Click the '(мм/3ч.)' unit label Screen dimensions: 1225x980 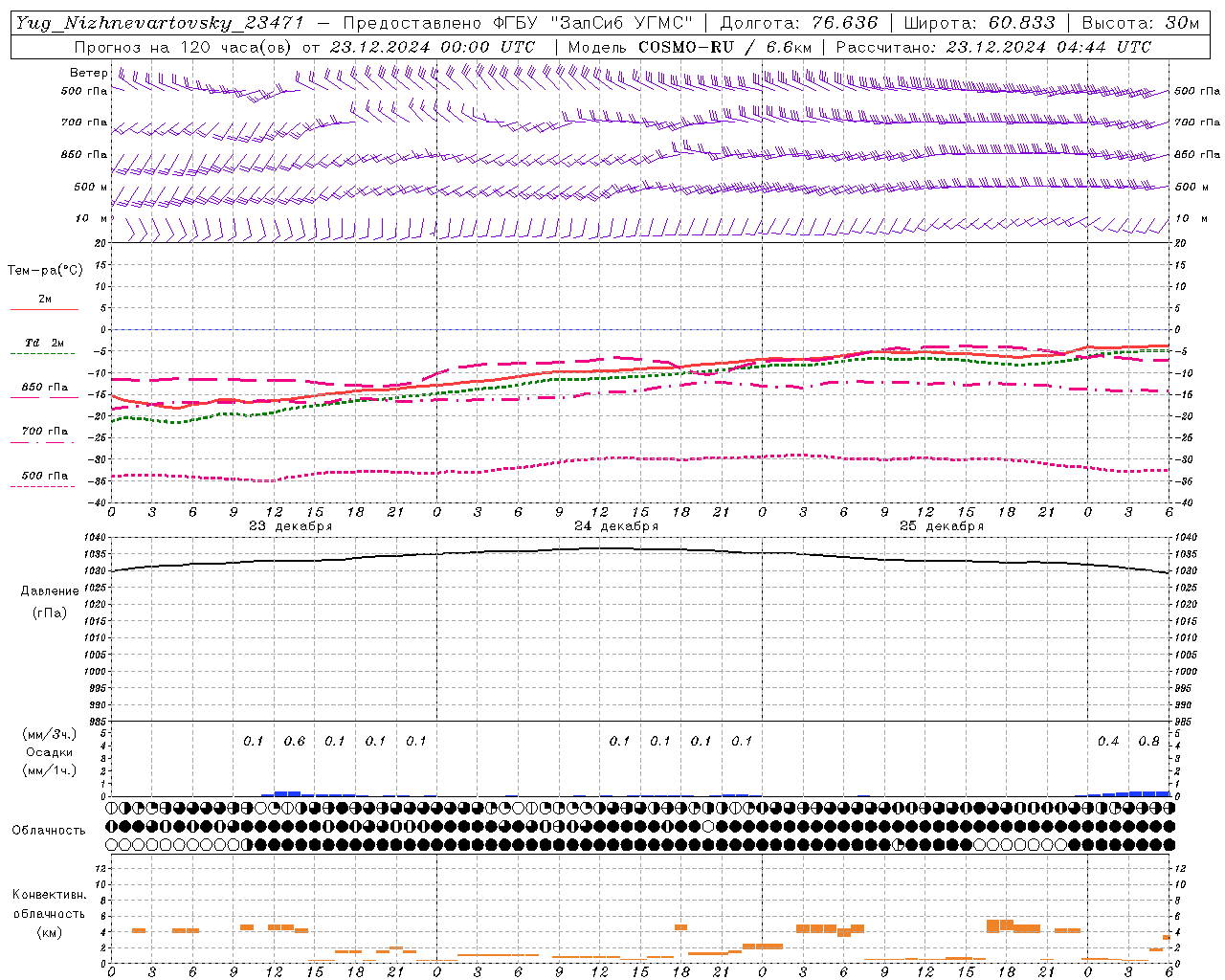[50, 734]
